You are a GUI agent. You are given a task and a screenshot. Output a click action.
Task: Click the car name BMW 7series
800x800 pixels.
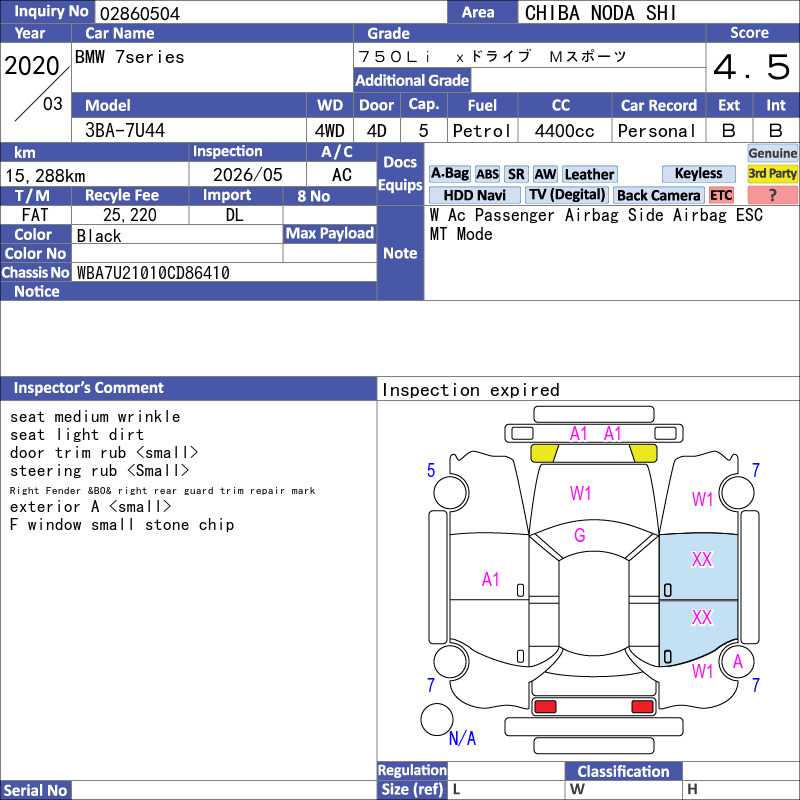pyautogui.click(x=130, y=57)
